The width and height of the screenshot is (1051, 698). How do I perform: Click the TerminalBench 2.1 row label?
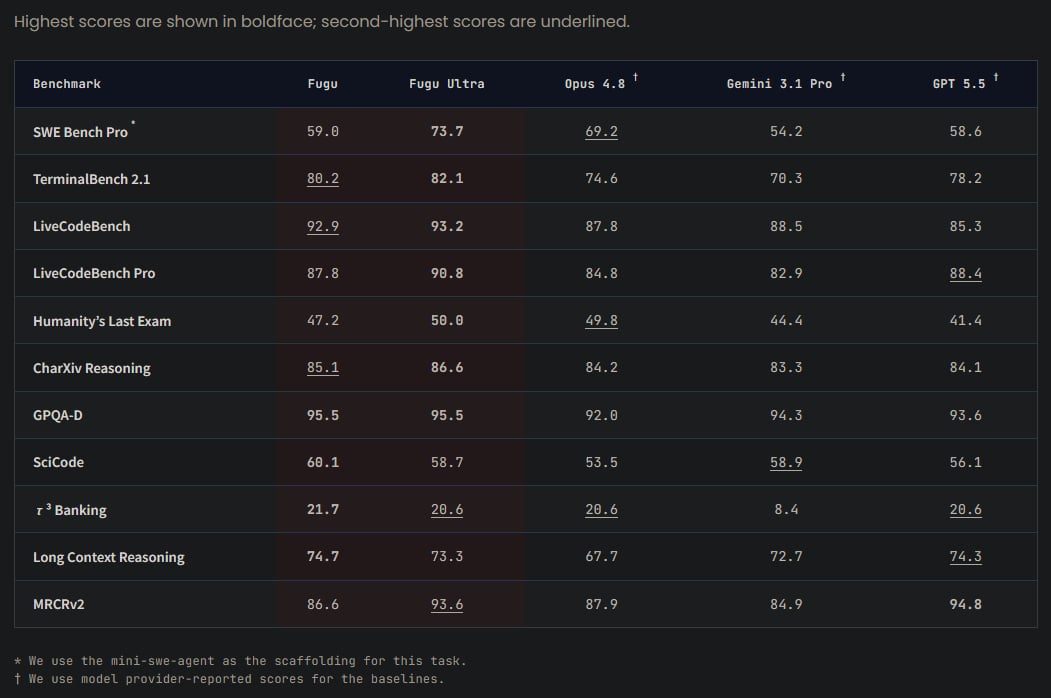point(92,179)
